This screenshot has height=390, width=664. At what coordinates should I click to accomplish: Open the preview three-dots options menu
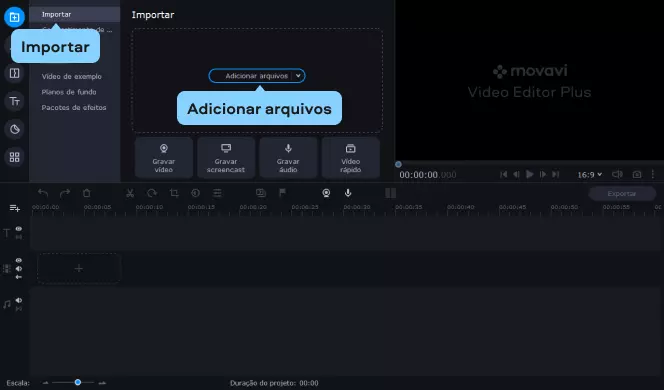(653, 174)
